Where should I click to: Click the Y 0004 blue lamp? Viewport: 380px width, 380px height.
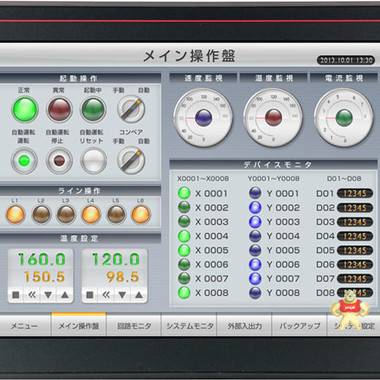[x=255, y=236]
